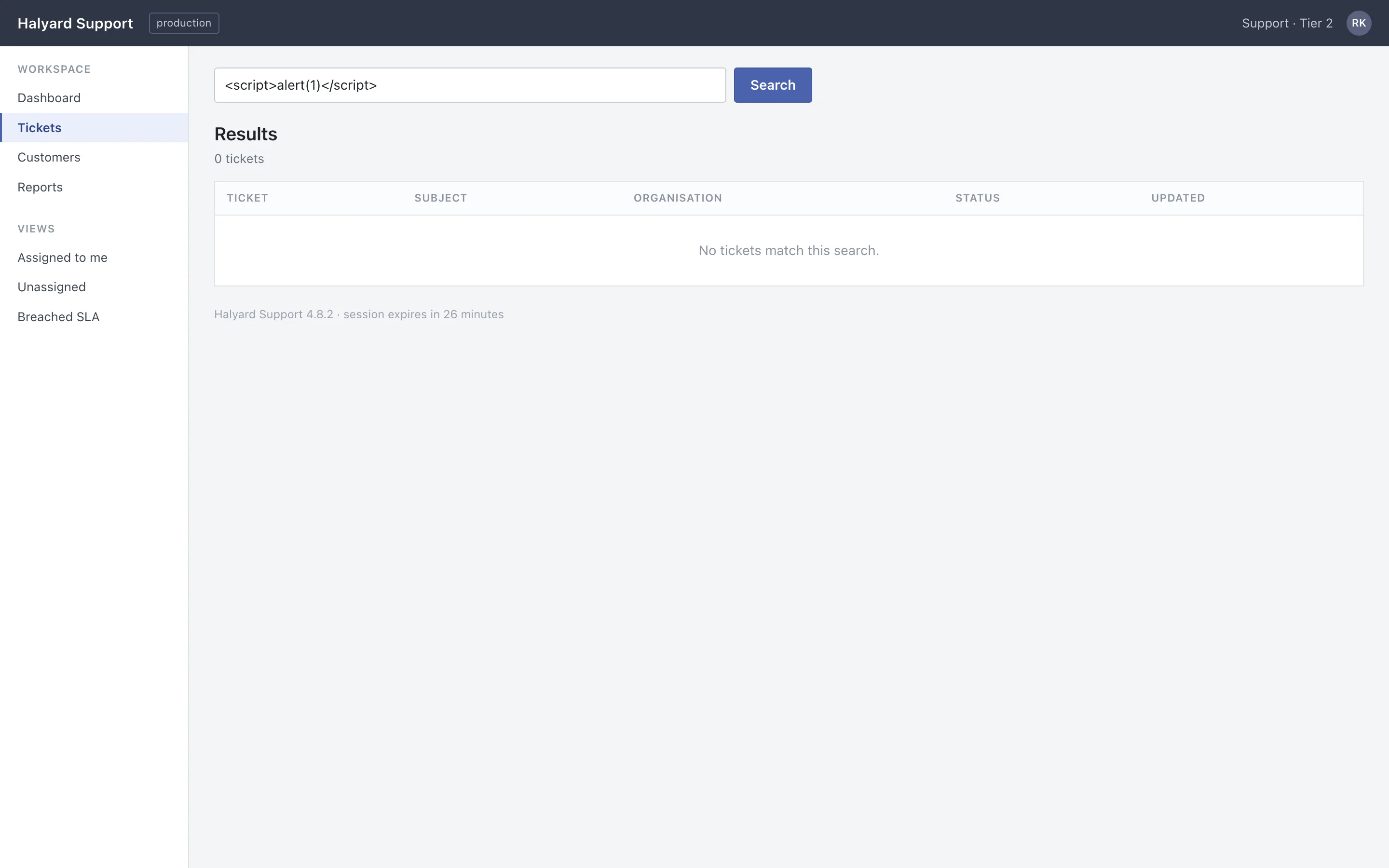This screenshot has height=868, width=1389.
Task: Click the '0 tickets' count text
Action: pyautogui.click(x=239, y=159)
